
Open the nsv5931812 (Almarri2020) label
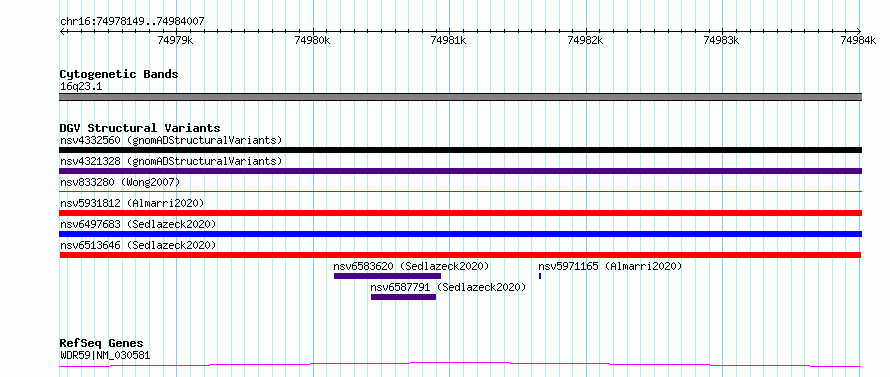(132, 203)
